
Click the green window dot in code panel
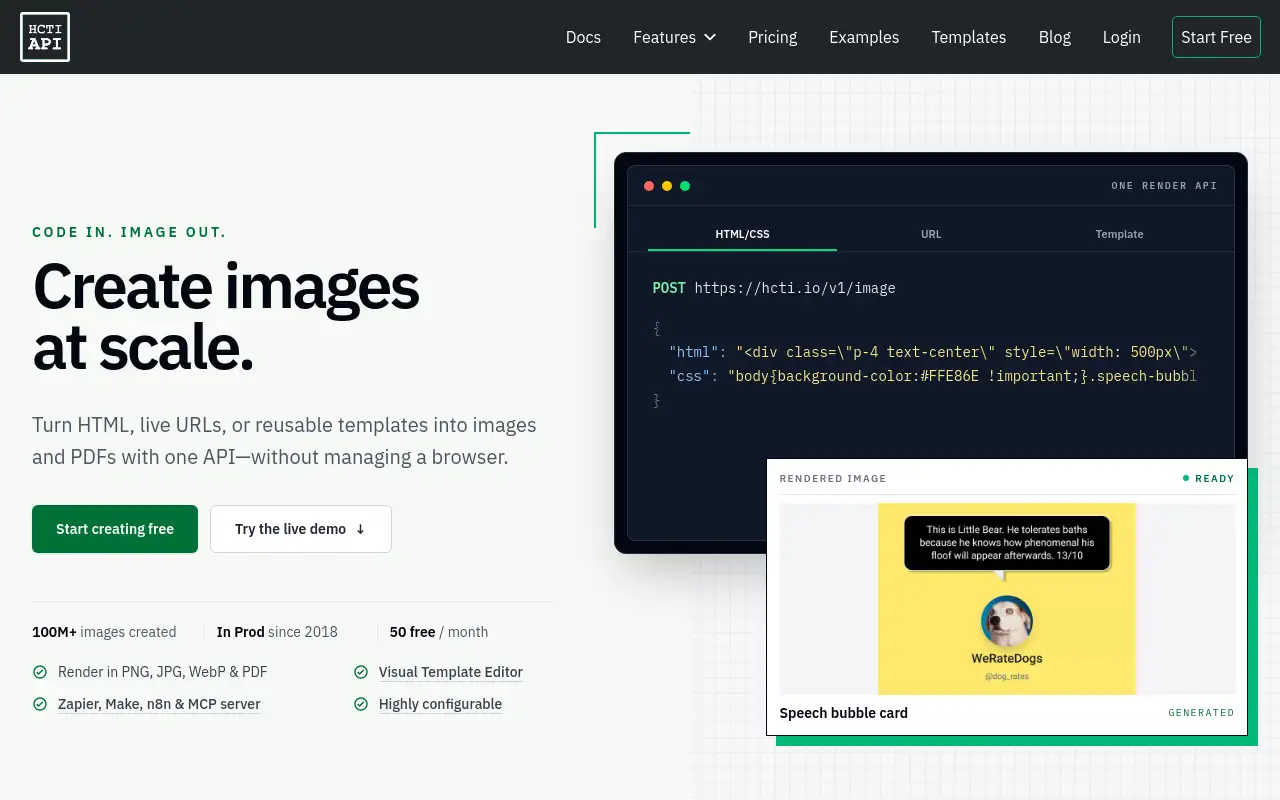(685, 186)
